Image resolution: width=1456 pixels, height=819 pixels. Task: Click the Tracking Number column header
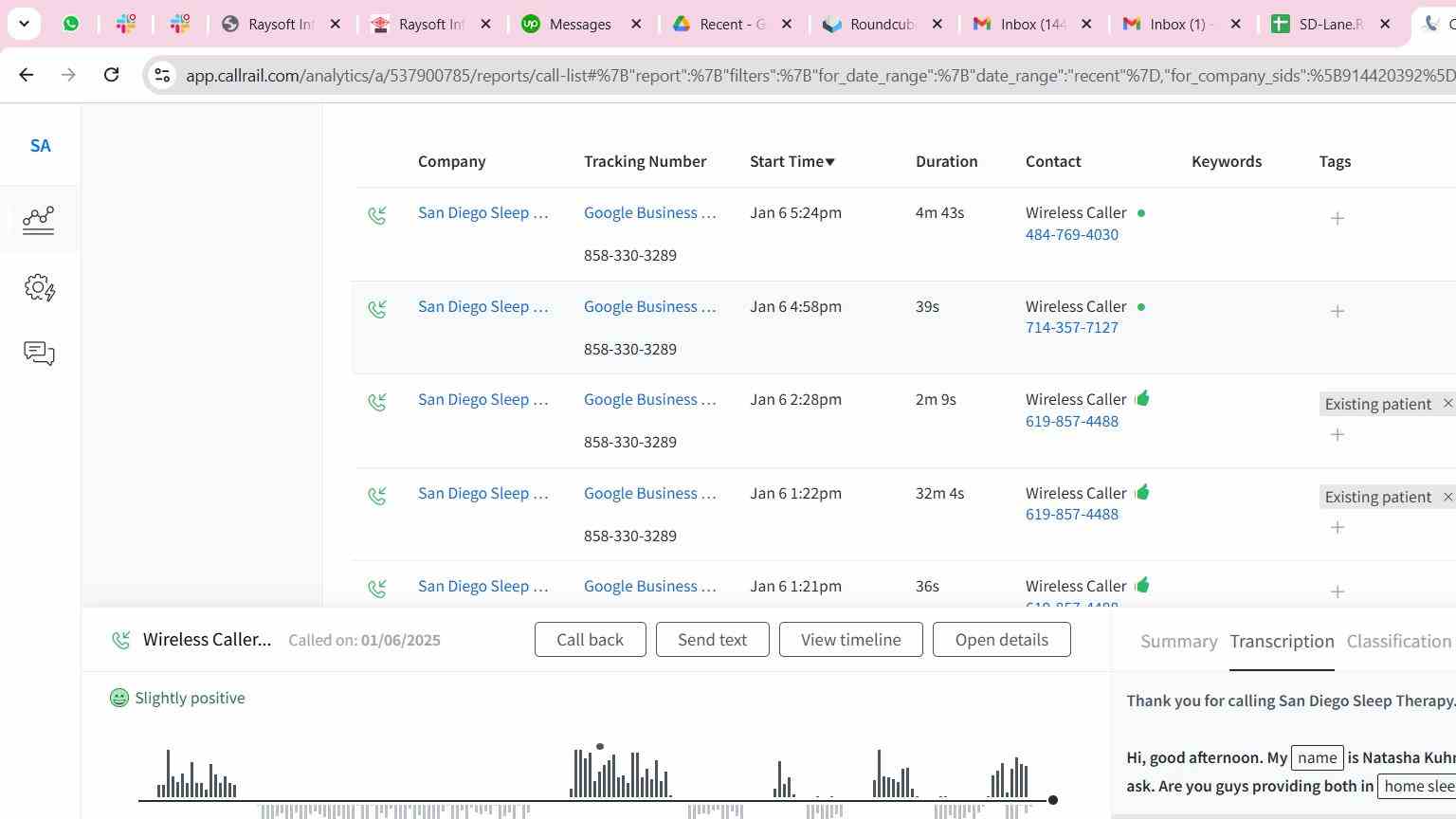(x=645, y=161)
